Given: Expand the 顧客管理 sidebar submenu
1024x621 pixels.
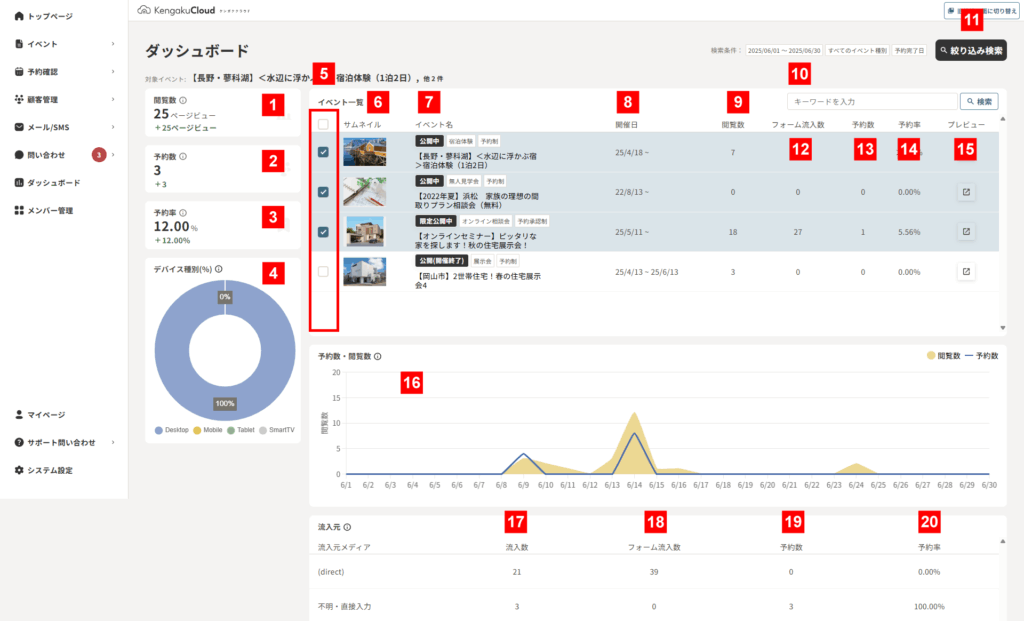Looking at the screenshot, I should (113, 100).
